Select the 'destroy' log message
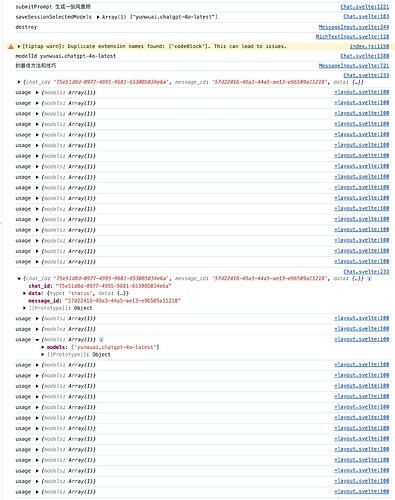 tap(26, 27)
